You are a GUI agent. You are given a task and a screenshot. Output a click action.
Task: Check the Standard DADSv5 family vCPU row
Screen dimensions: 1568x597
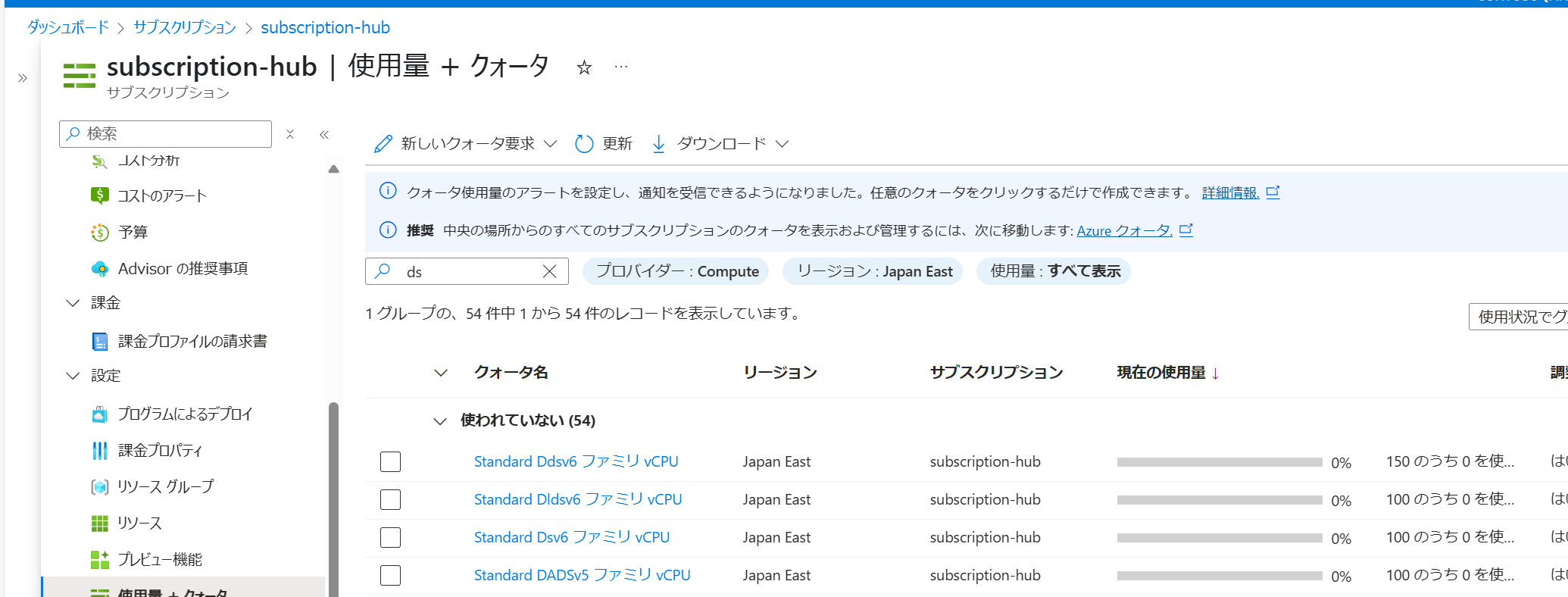pyautogui.click(x=390, y=575)
